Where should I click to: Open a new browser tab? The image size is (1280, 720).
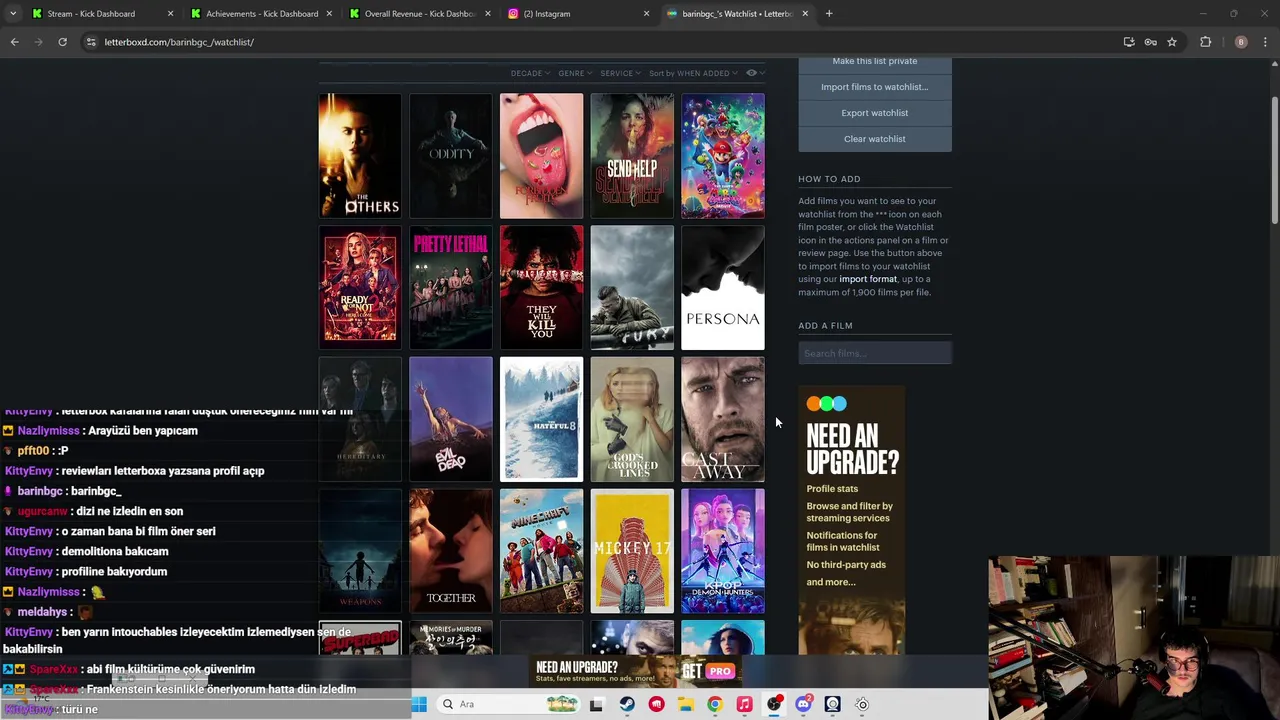click(829, 14)
